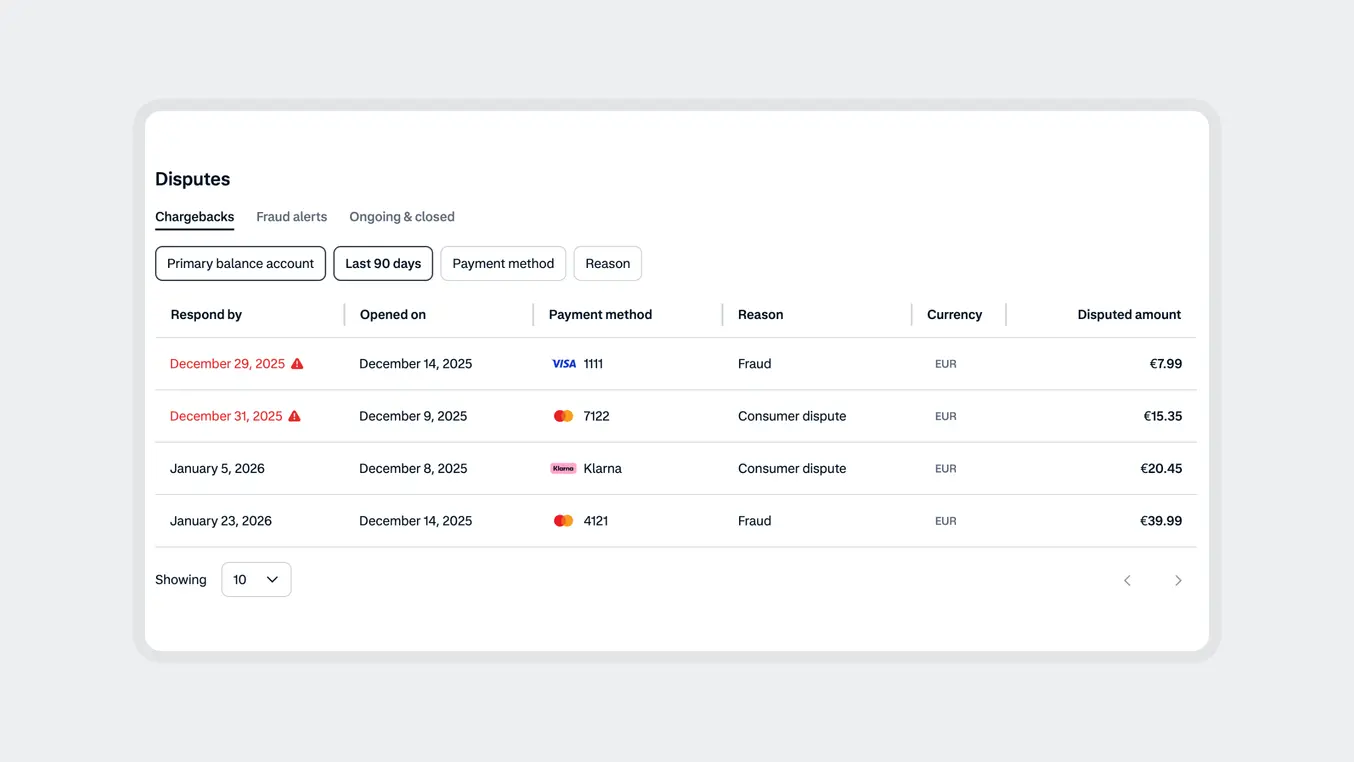The height and width of the screenshot is (762, 1354).
Task: Select the Chargebacks tab
Action: (194, 216)
